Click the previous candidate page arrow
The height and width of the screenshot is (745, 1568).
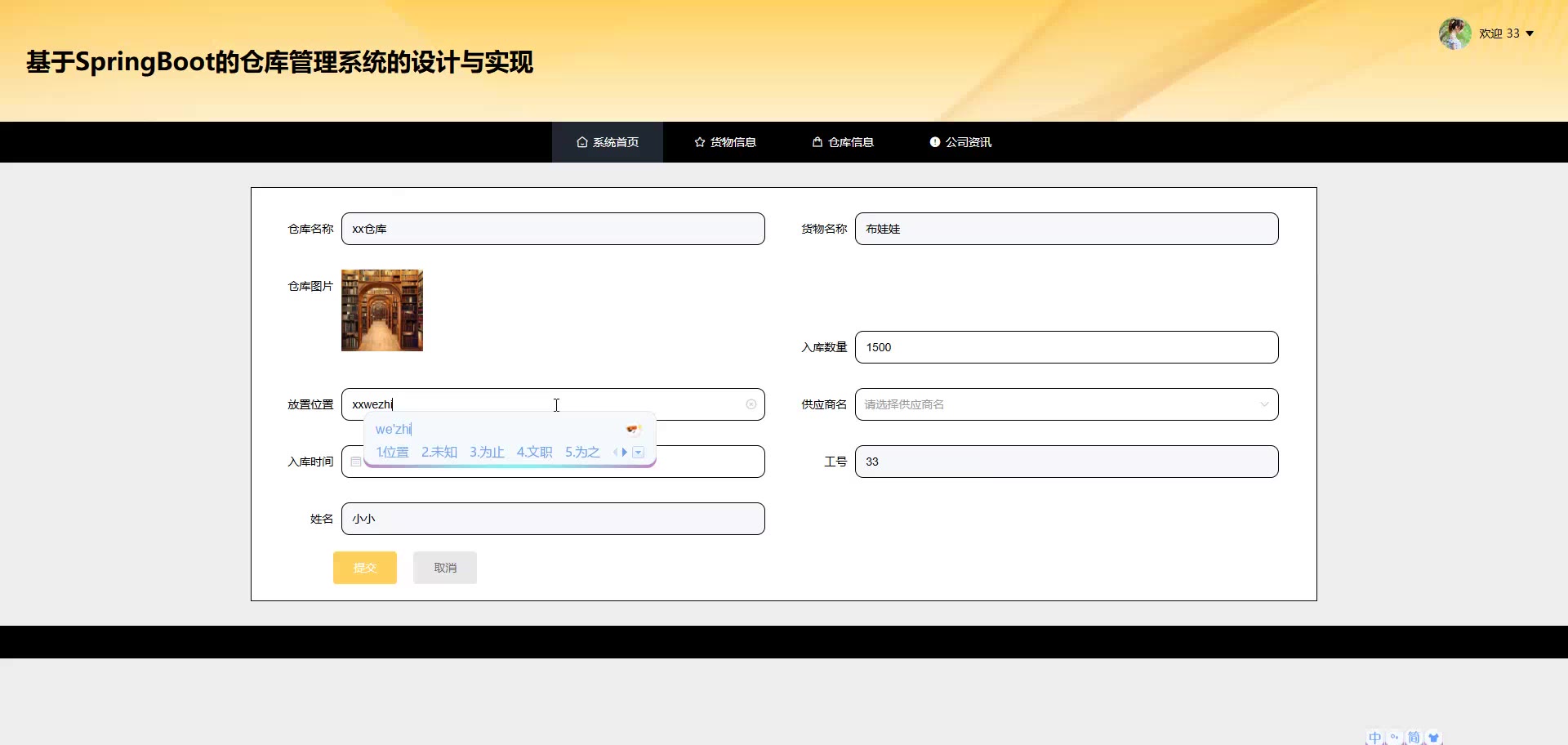point(615,452)
